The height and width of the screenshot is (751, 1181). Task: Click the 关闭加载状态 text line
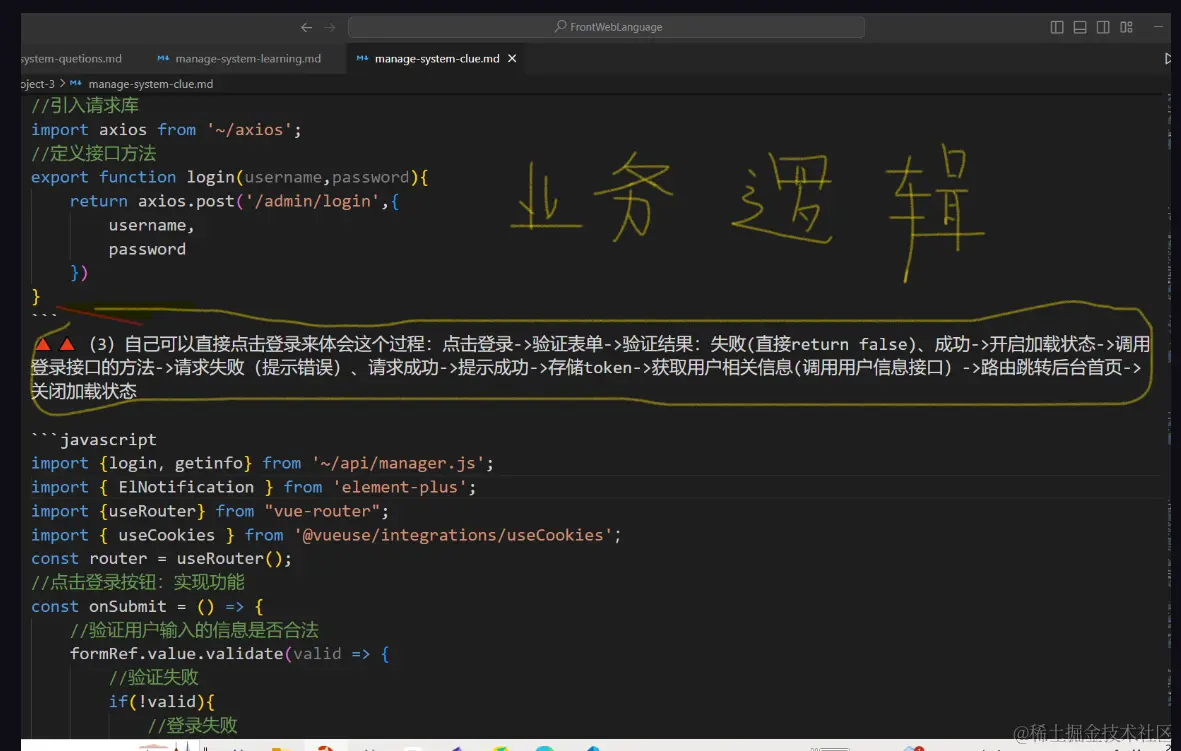(x=84, y=392)
